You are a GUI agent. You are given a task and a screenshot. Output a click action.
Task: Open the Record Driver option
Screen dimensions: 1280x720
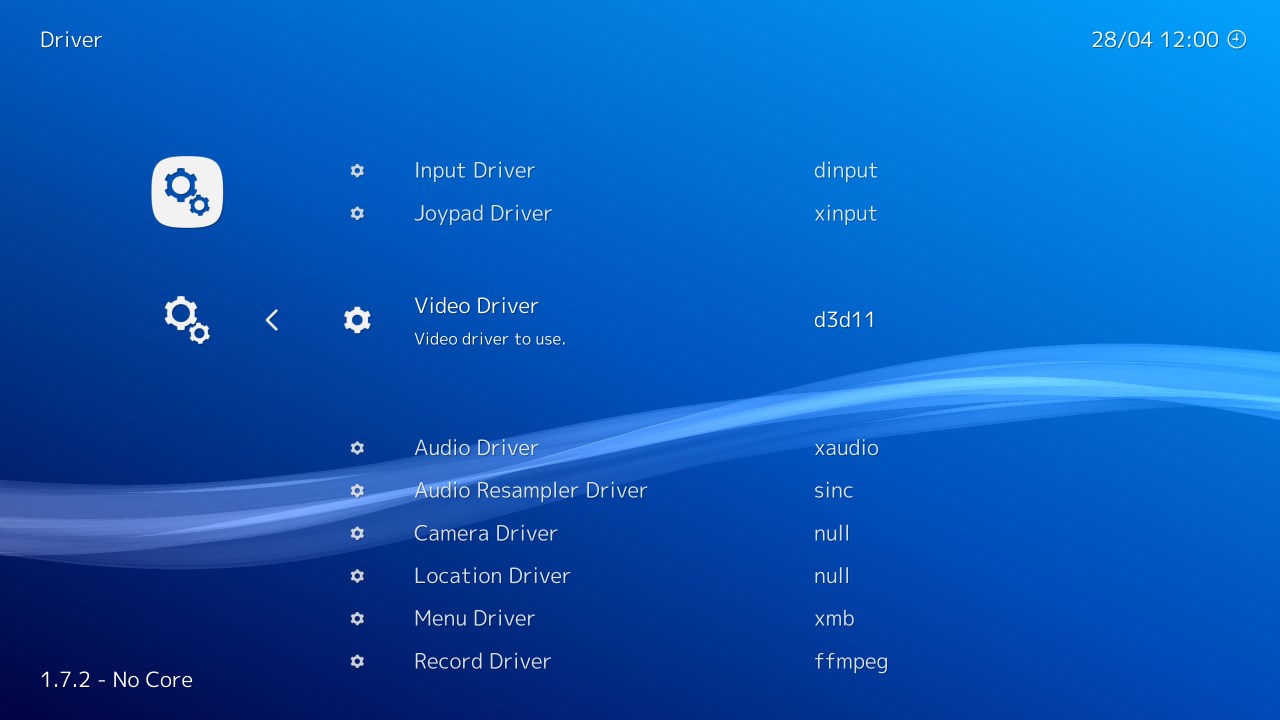click(482, 662)
